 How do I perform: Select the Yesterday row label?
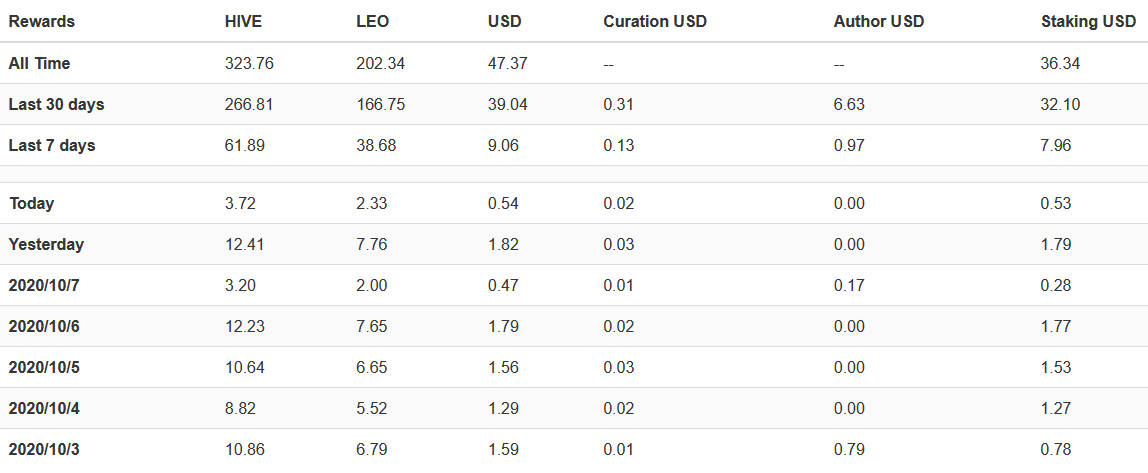pos(46,245)
